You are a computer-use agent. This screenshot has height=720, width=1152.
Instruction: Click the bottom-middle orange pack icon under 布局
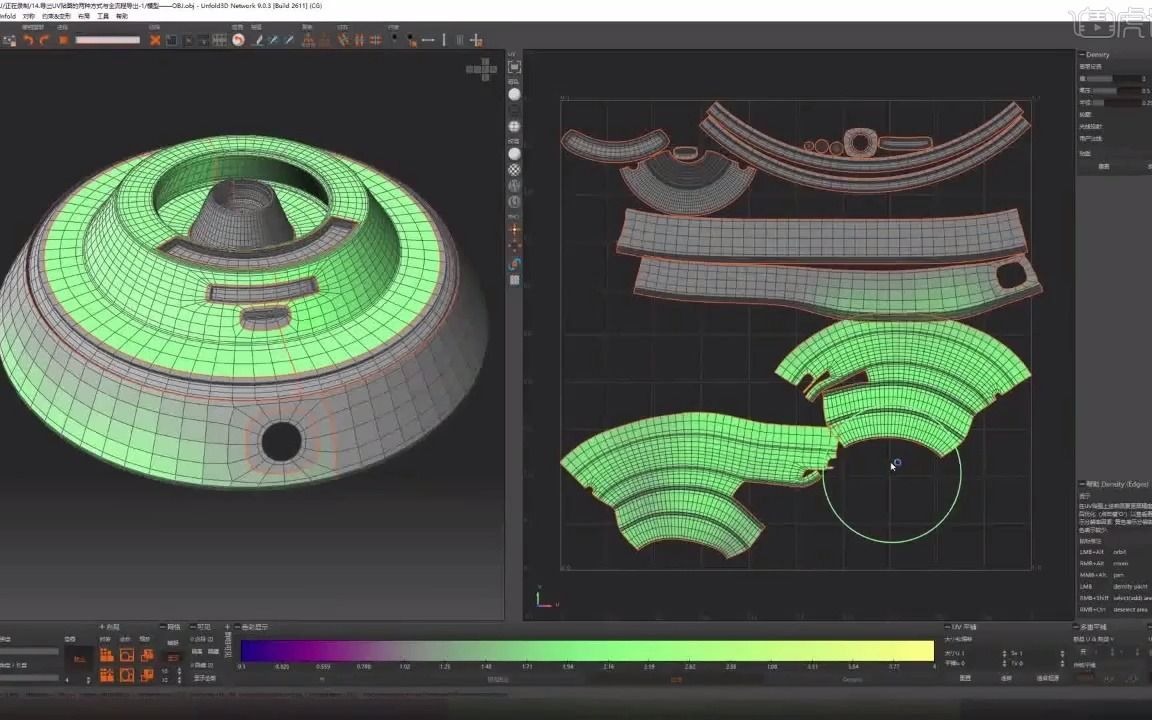pyautogui.click(x=126, y=674)
